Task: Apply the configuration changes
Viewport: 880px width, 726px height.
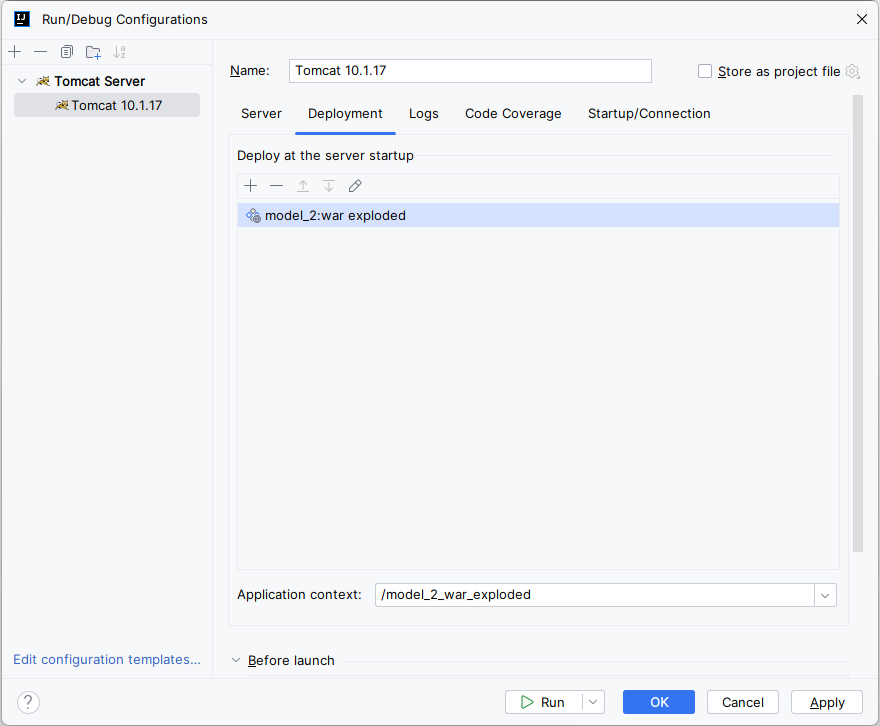Action: click(x=827, y=702)
